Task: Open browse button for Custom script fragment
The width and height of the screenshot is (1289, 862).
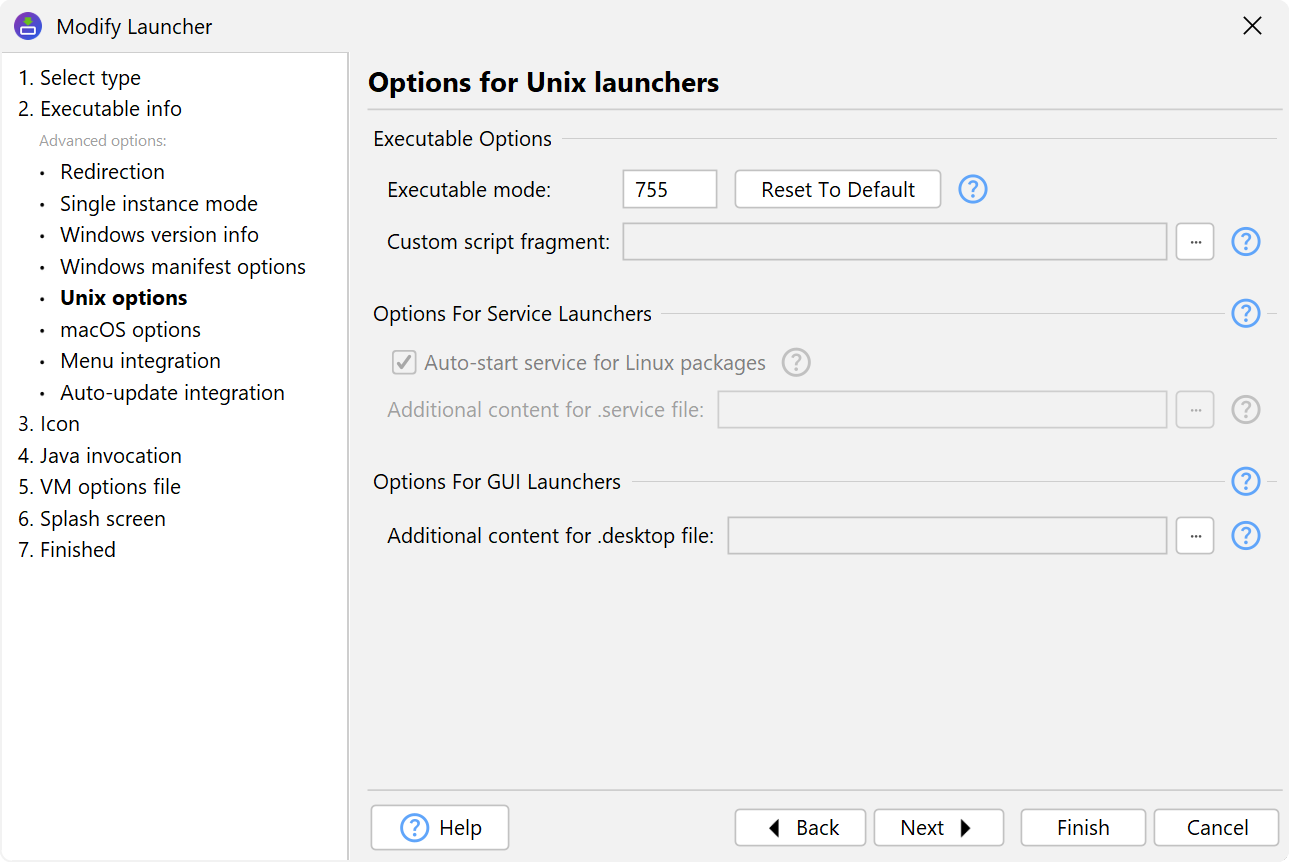Action: click(1194, 242)
